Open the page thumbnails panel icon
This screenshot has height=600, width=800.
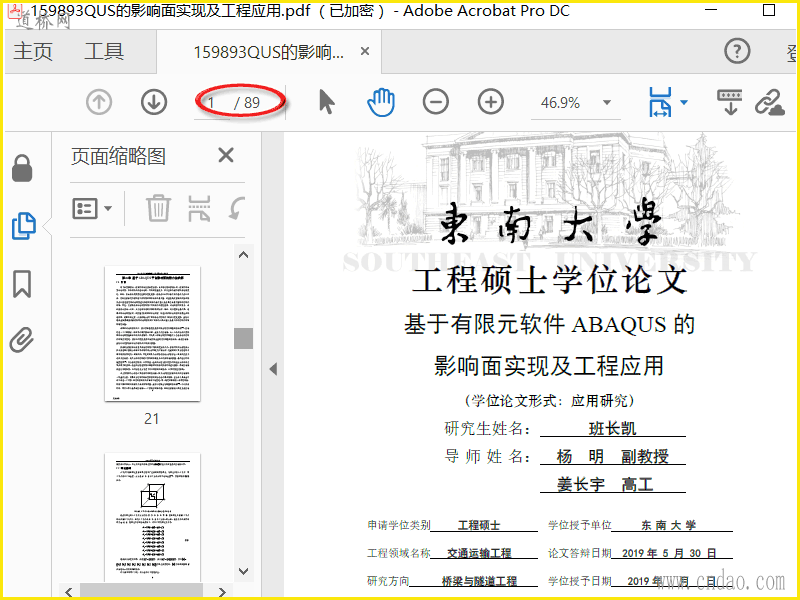23,226
